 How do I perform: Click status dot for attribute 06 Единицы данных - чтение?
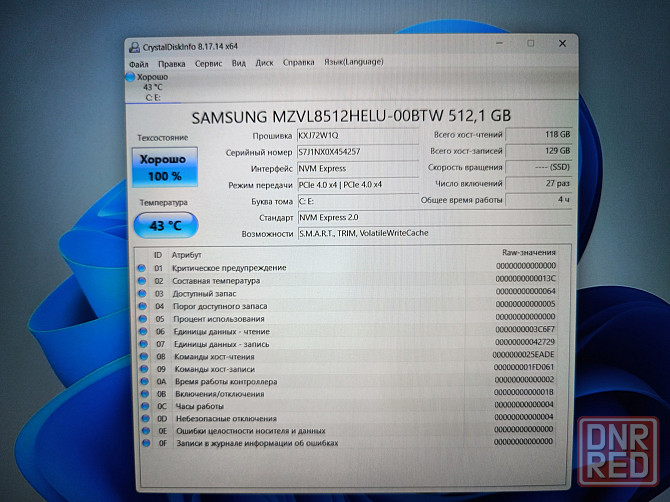[x=143, y=332]
